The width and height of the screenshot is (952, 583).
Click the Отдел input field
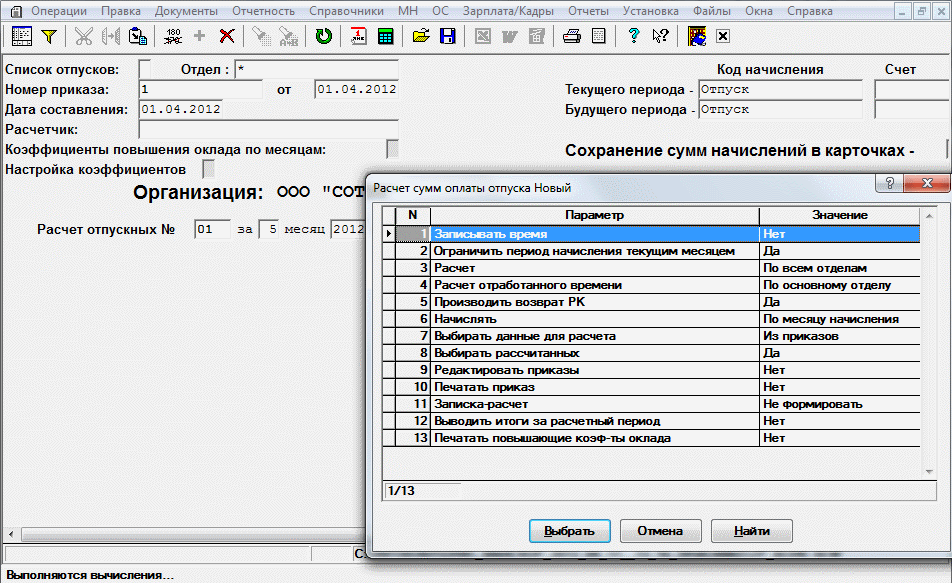tap(316, 69)
